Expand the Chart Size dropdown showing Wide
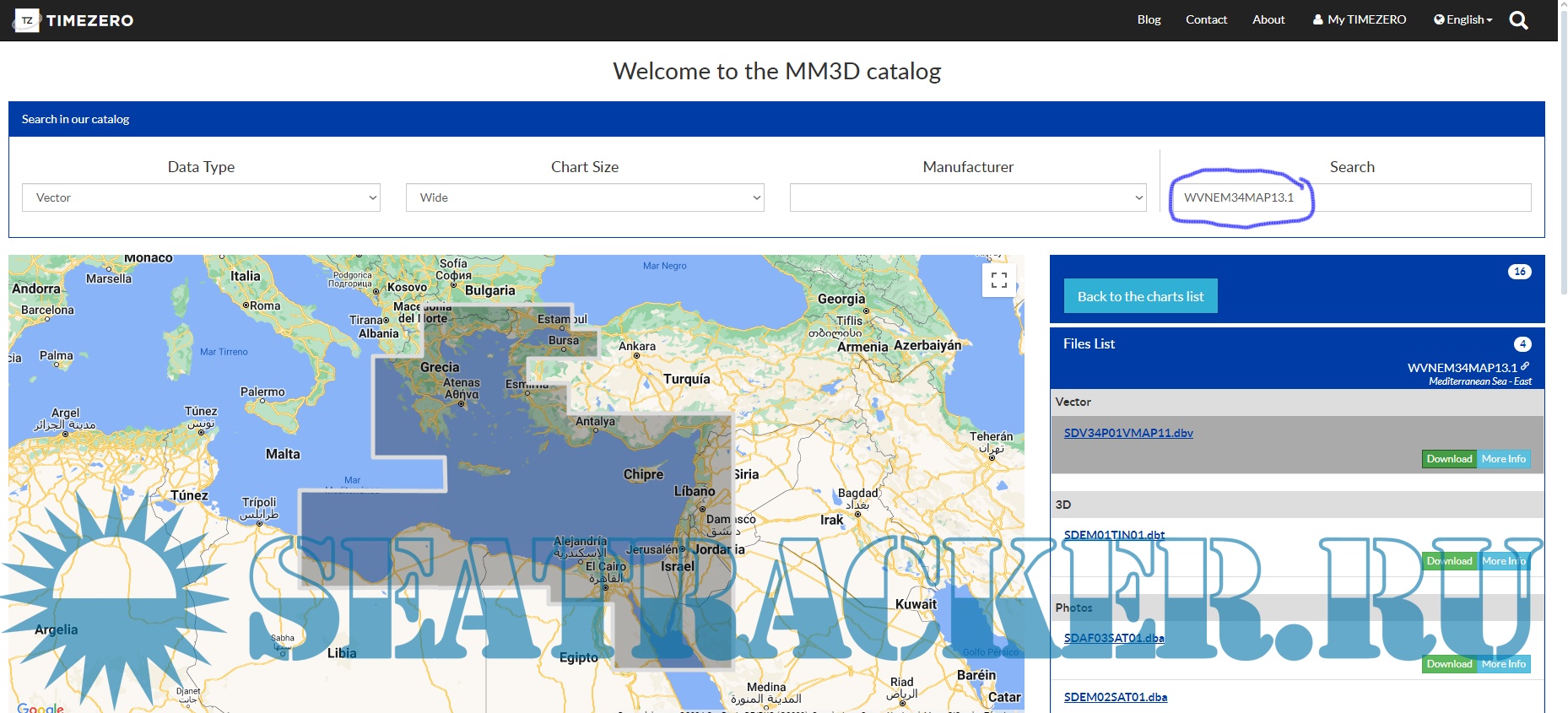The width and height of the screenshot is (1568, 713). 584,197
